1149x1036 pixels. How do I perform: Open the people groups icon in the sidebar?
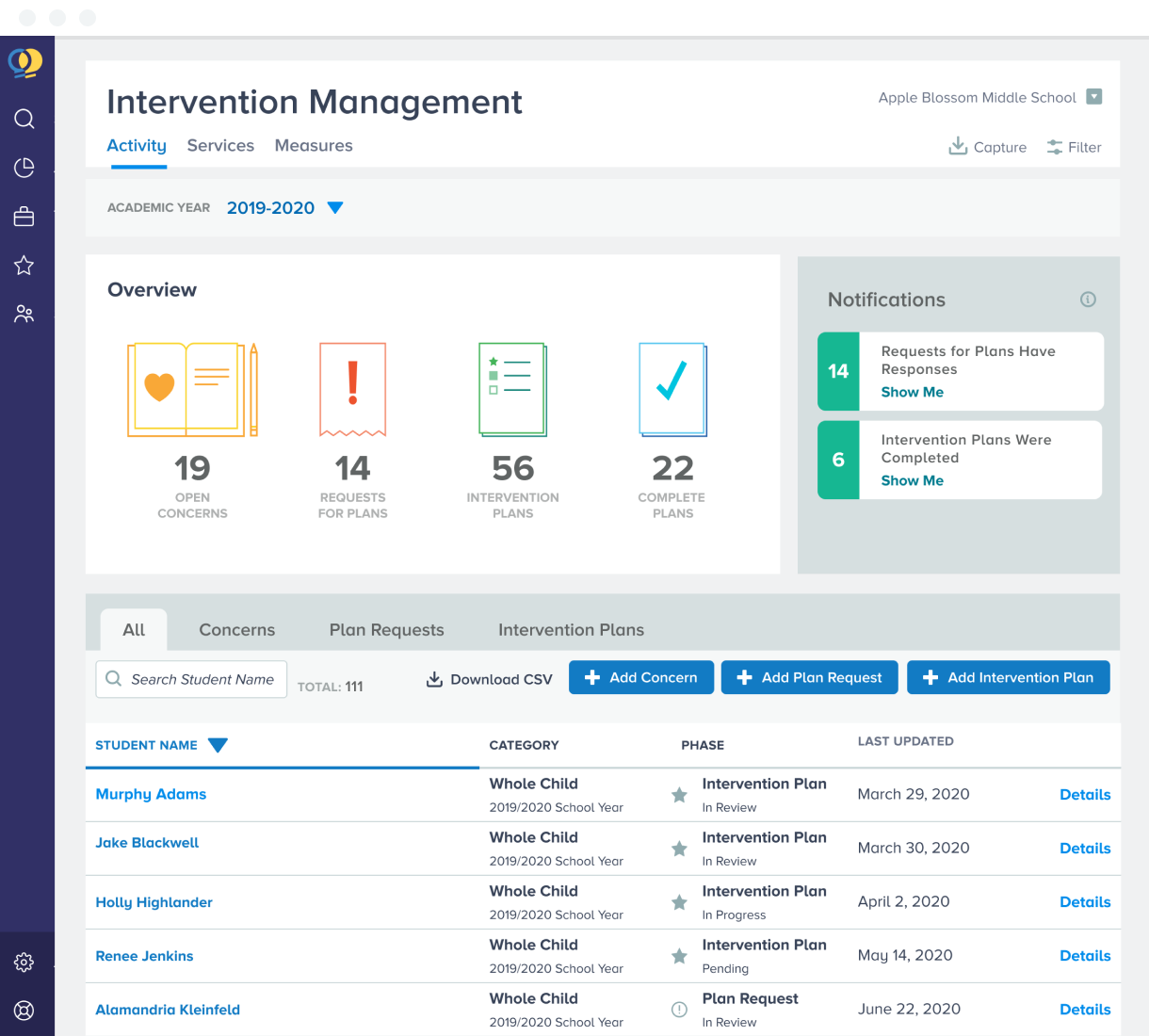click(x=24, y=314)
